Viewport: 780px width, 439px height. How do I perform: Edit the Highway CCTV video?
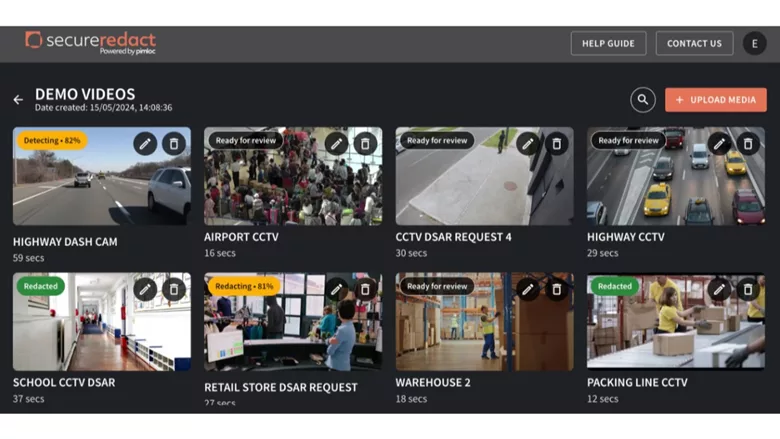719,144
